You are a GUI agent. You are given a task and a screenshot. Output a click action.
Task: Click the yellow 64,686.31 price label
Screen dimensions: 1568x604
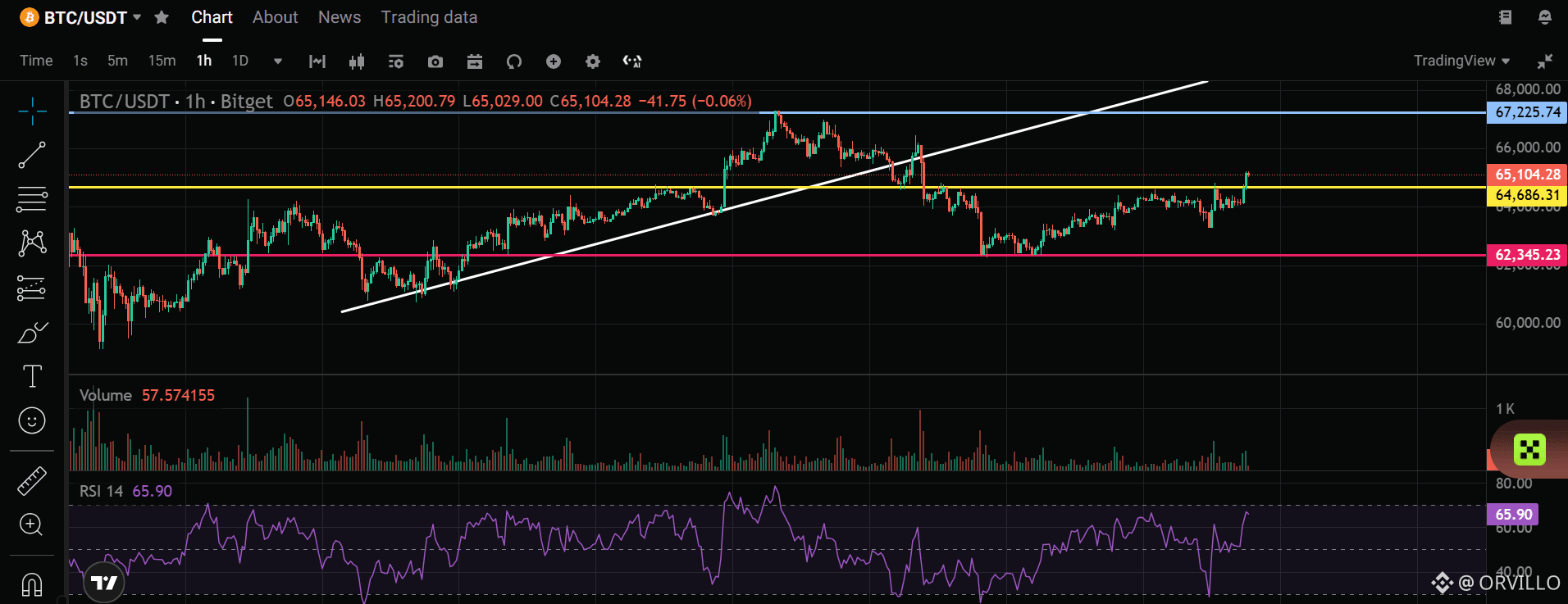1527,195
